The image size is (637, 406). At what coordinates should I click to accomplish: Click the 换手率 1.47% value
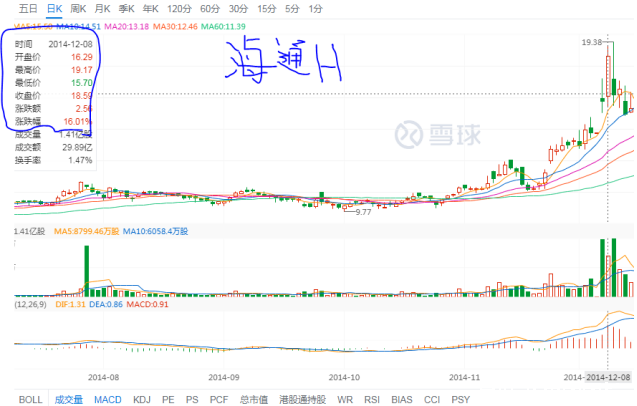pos(80,160)
